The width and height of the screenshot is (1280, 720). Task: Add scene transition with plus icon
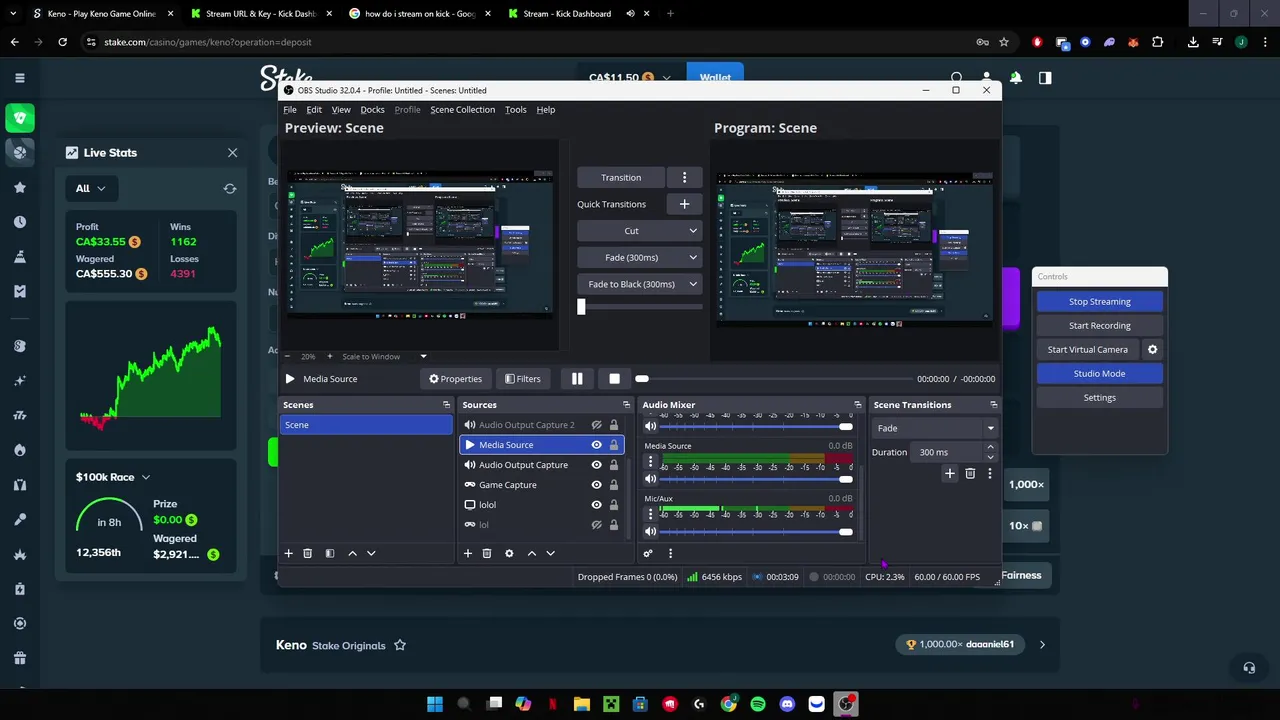pyautogui.click(x=950, y=473)
